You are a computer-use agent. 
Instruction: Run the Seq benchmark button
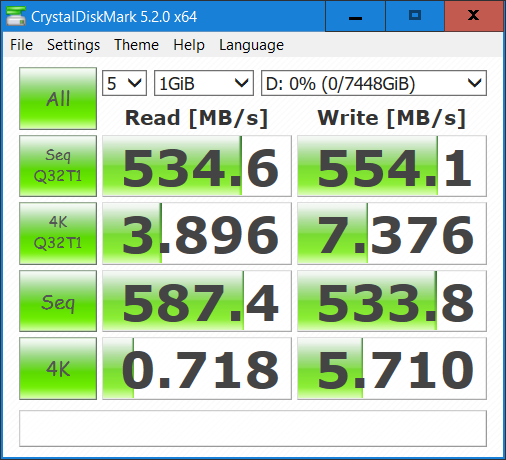click(x=58, y=301)
